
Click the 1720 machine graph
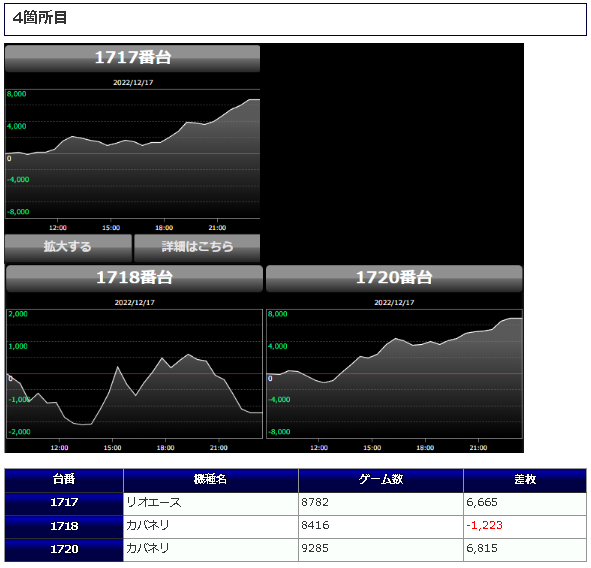click(394, 374)
